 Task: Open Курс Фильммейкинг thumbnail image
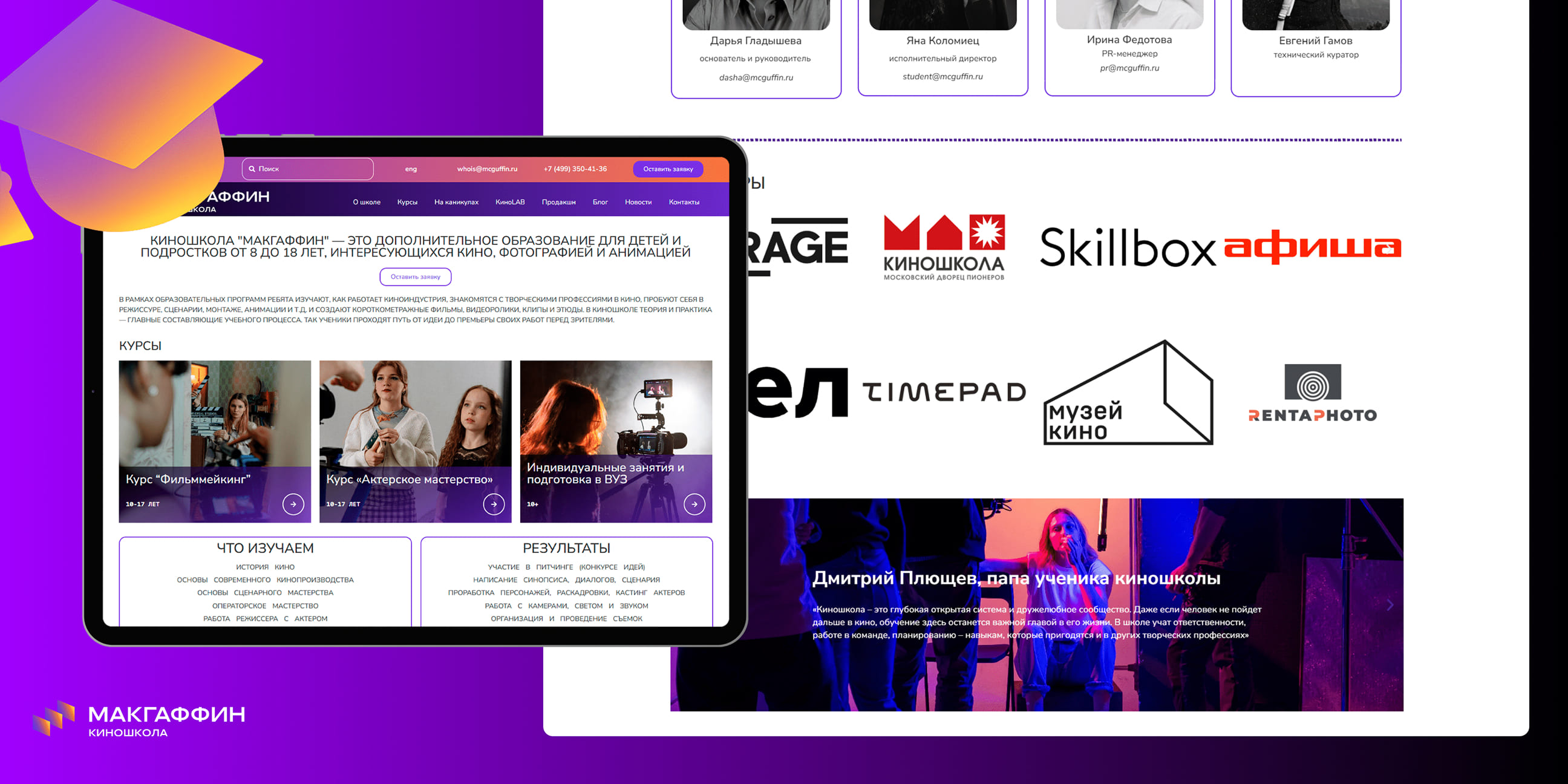[214, 414]
